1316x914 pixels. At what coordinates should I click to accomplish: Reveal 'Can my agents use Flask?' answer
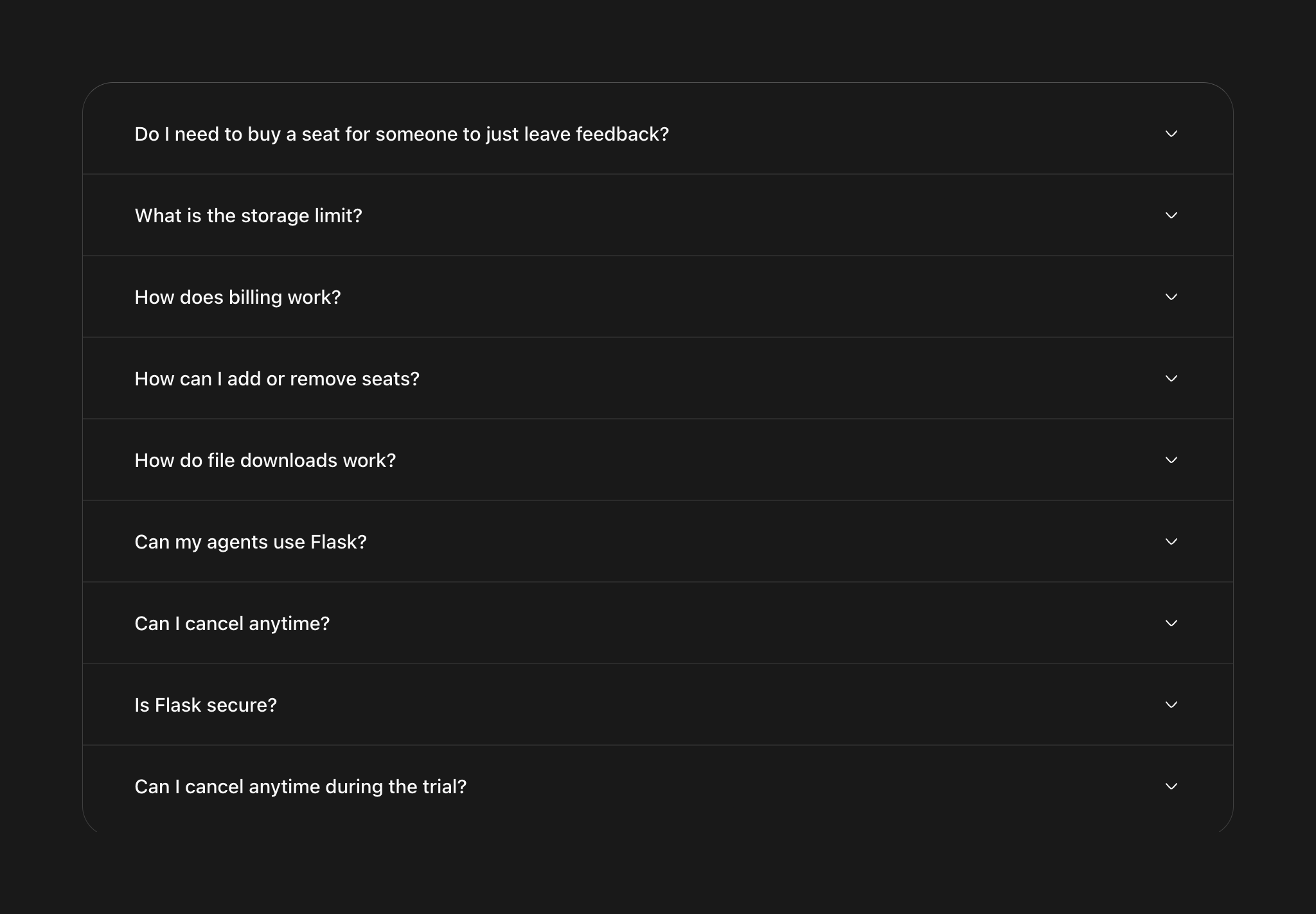(x=251, y=542)
